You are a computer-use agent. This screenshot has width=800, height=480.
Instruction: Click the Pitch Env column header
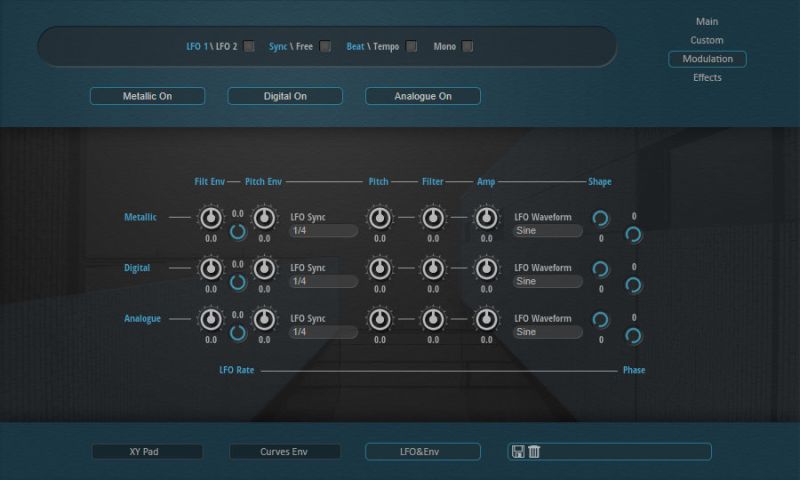pos(263,182)
